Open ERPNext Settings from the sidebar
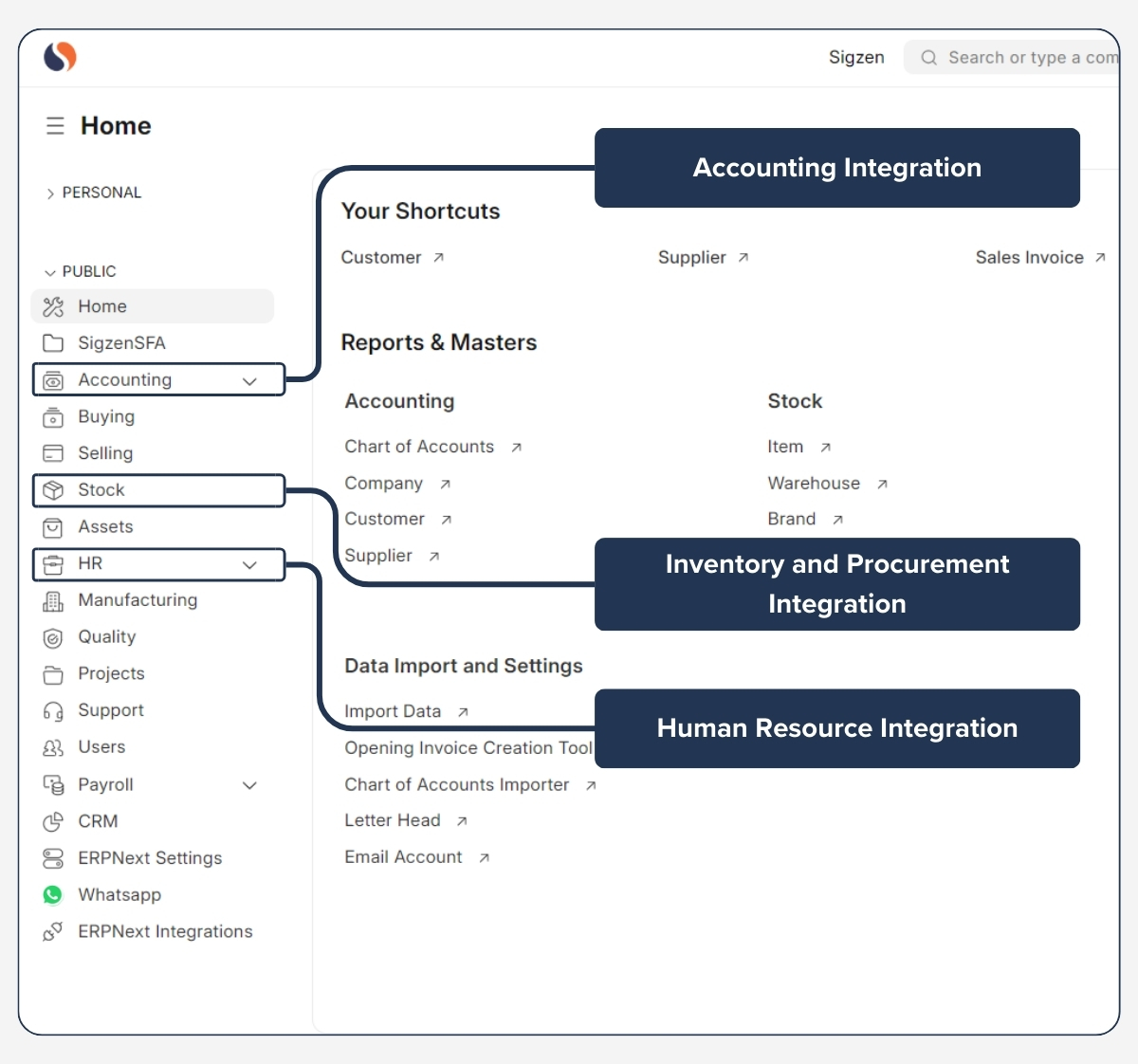This screenshot has width=1138, height=1064. pyautogui.click(x=149, y=858)
